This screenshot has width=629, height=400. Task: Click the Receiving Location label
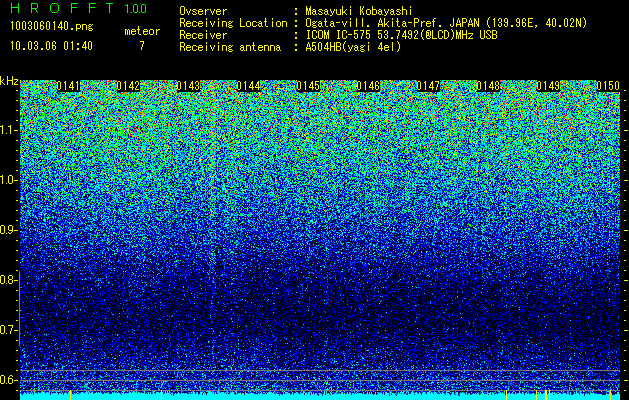[x=233, y=23]
